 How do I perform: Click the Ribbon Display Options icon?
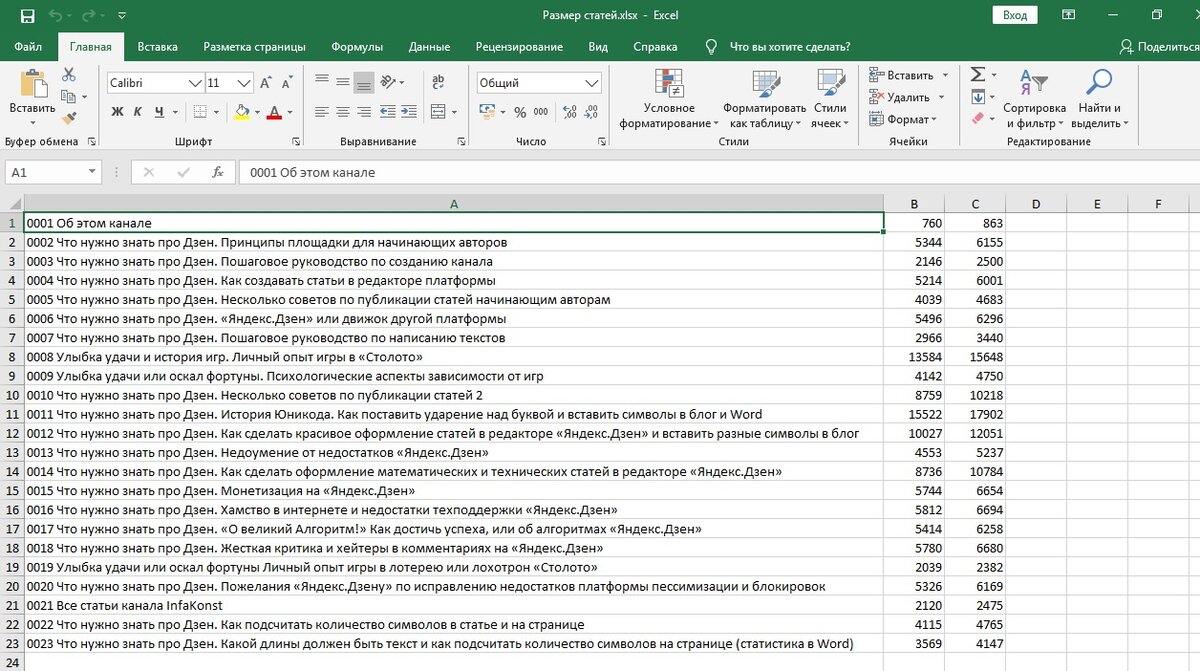coord(1069,15)
